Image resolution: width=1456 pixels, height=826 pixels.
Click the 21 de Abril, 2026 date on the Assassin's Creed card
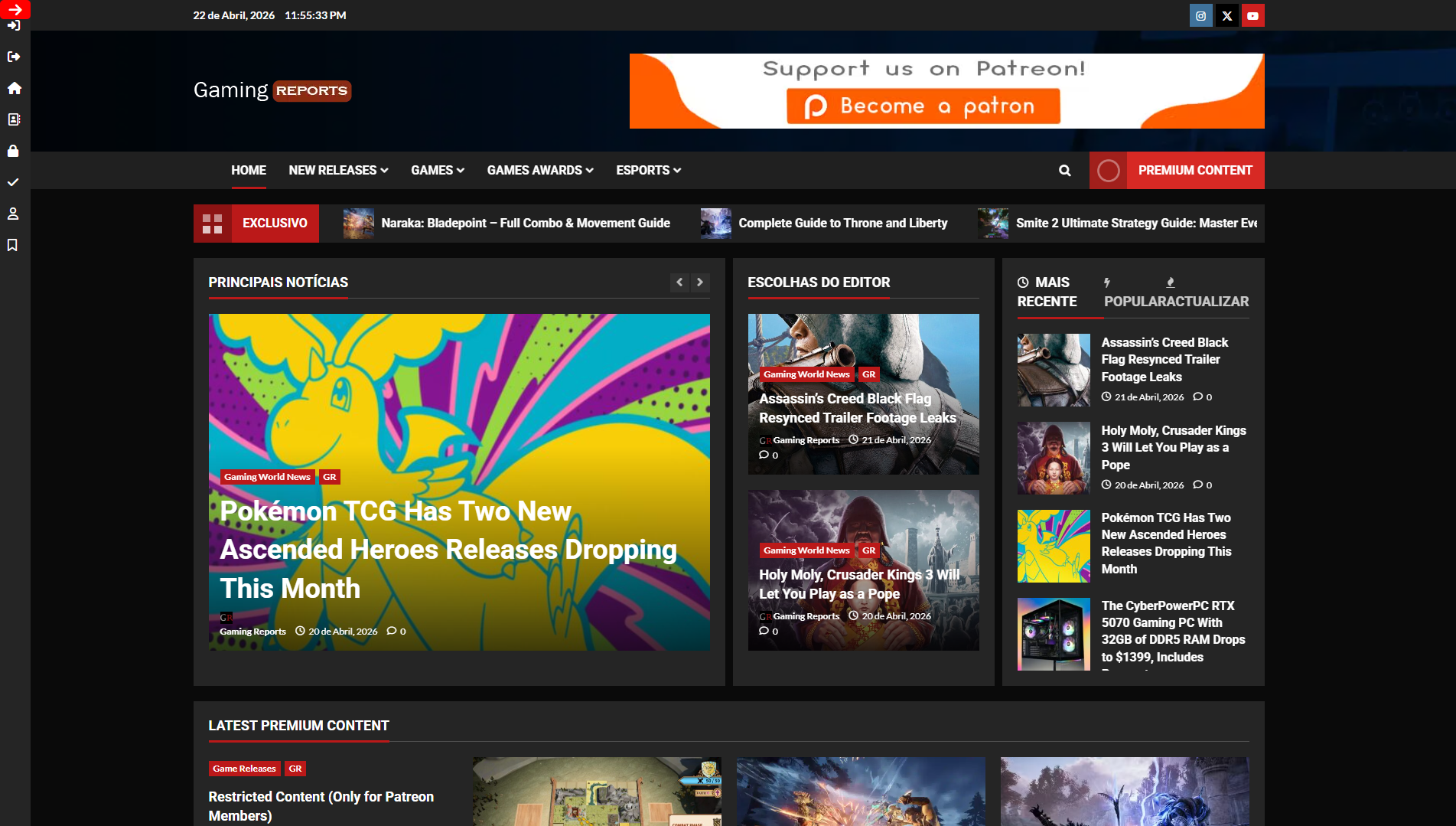tap(896, 440)
